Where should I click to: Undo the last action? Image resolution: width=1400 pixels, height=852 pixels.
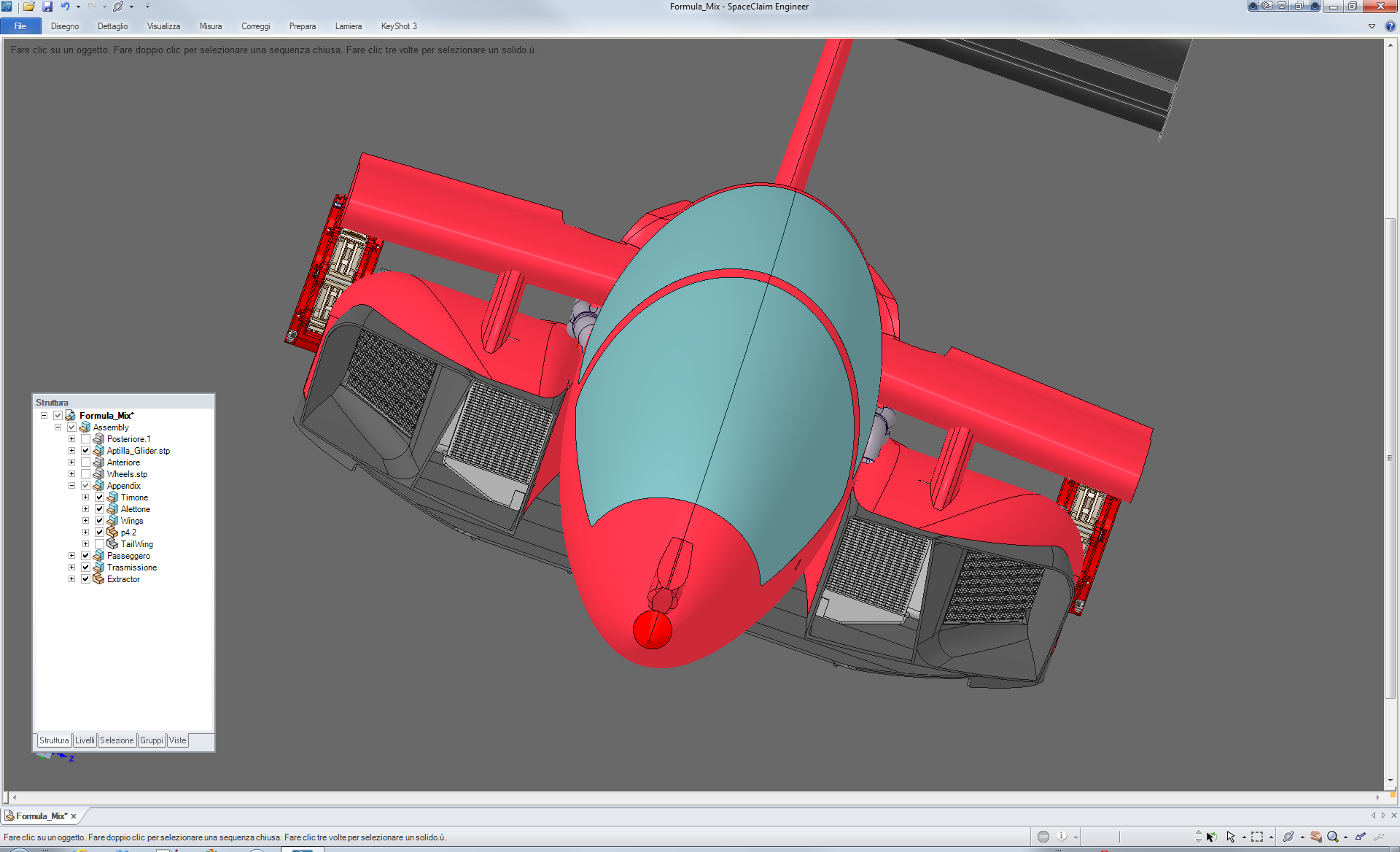(66, 7)
